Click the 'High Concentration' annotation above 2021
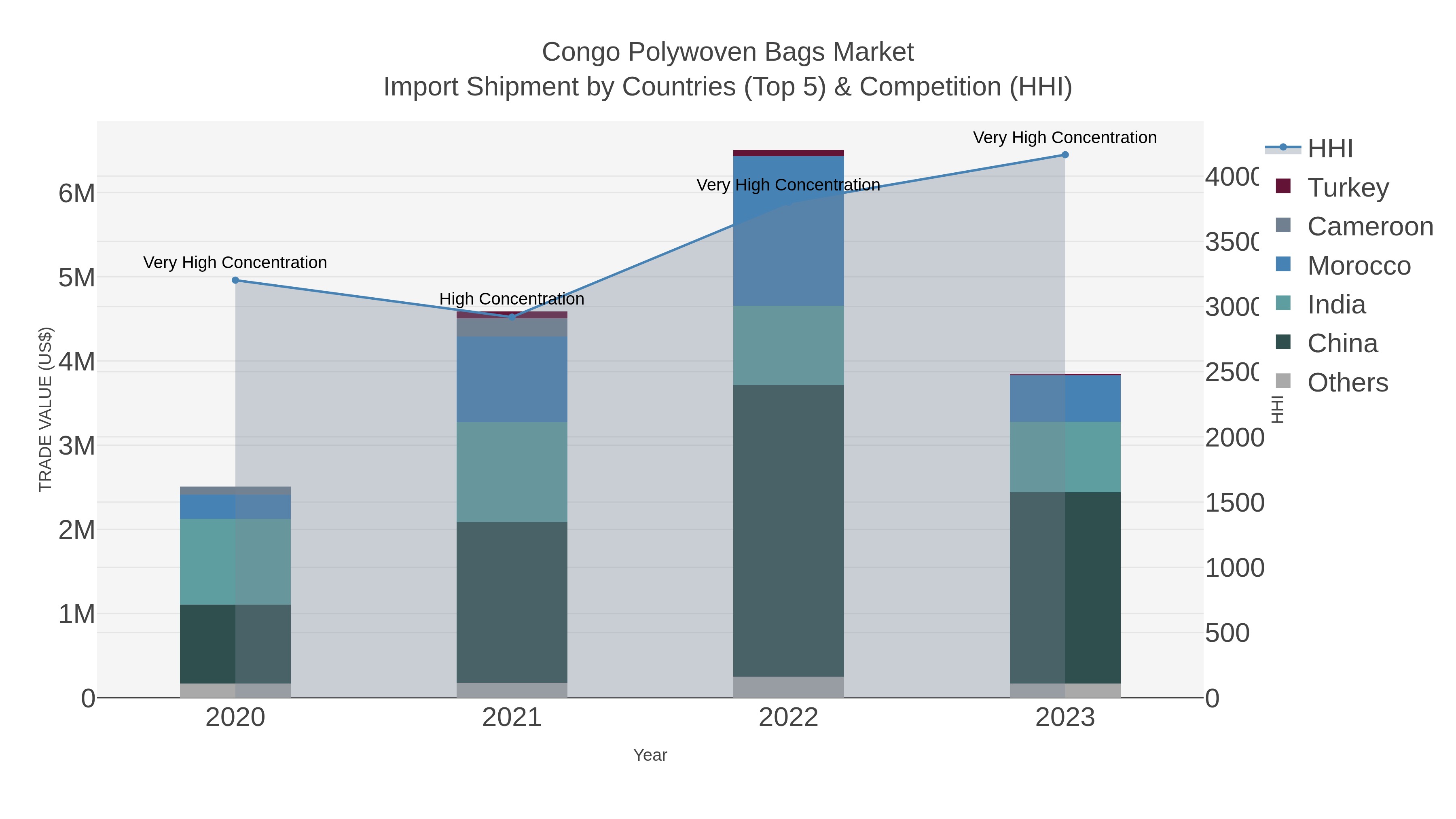The height and width of the screenshot is (819, 1456). pos(512,298)
